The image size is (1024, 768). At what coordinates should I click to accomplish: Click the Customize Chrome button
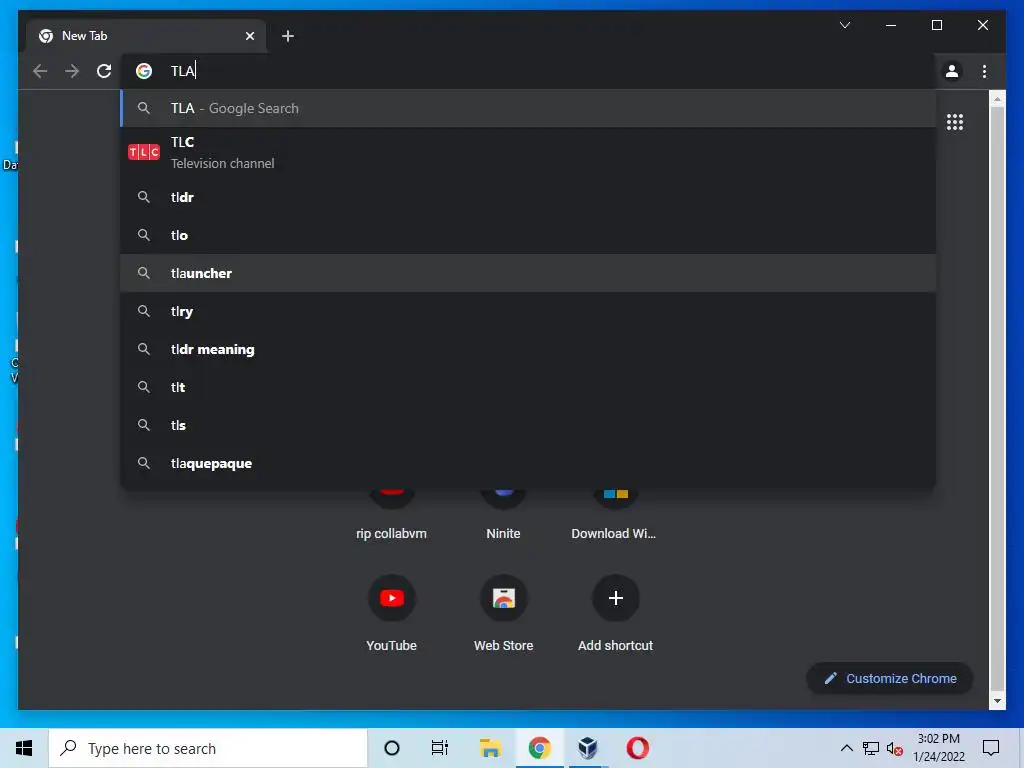coord(890,679)
